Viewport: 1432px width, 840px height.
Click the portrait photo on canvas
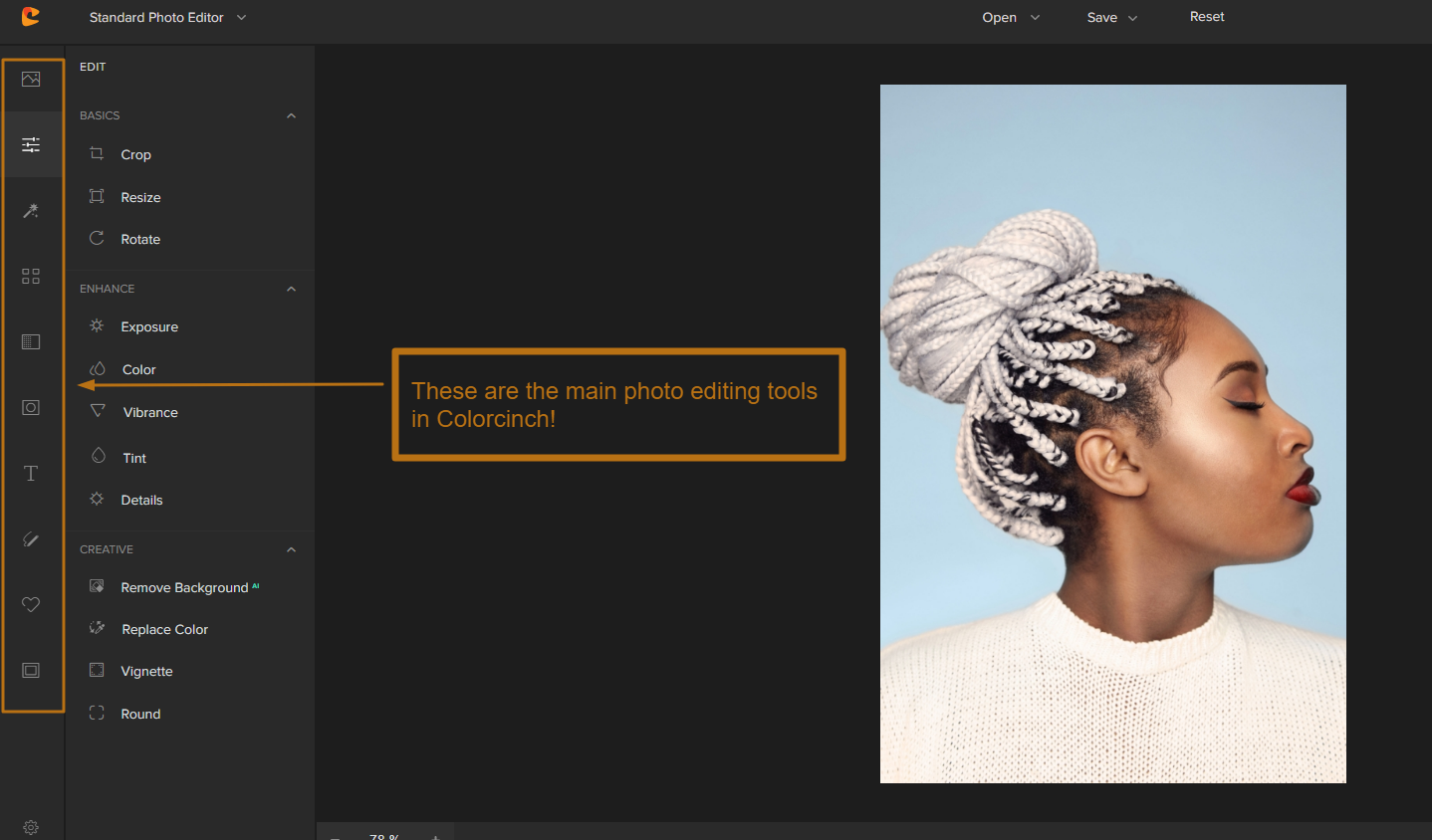tap(1112, 434)
